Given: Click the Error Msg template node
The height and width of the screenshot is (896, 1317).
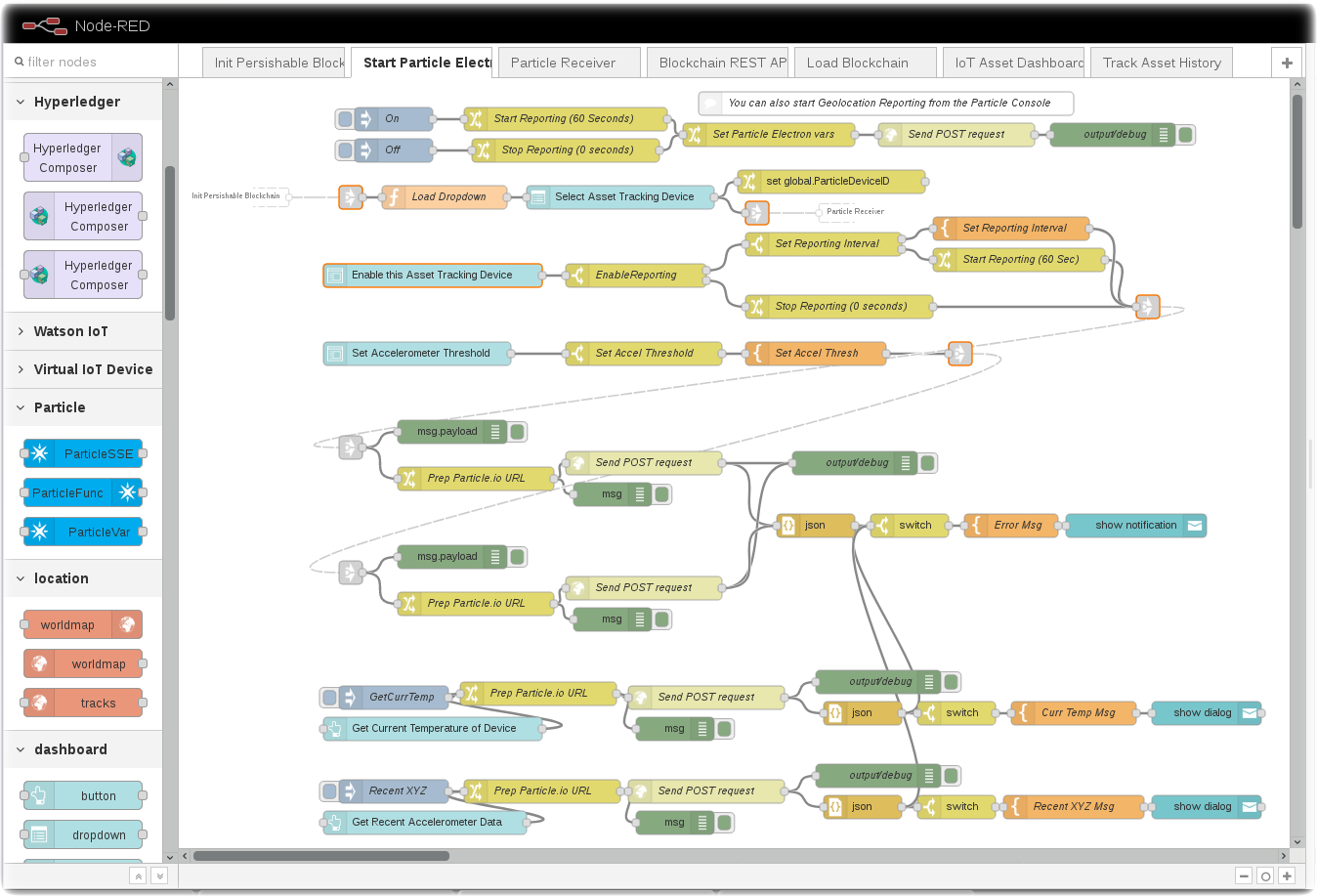Looking at the screenshot, I should [x=1011, y=526].
